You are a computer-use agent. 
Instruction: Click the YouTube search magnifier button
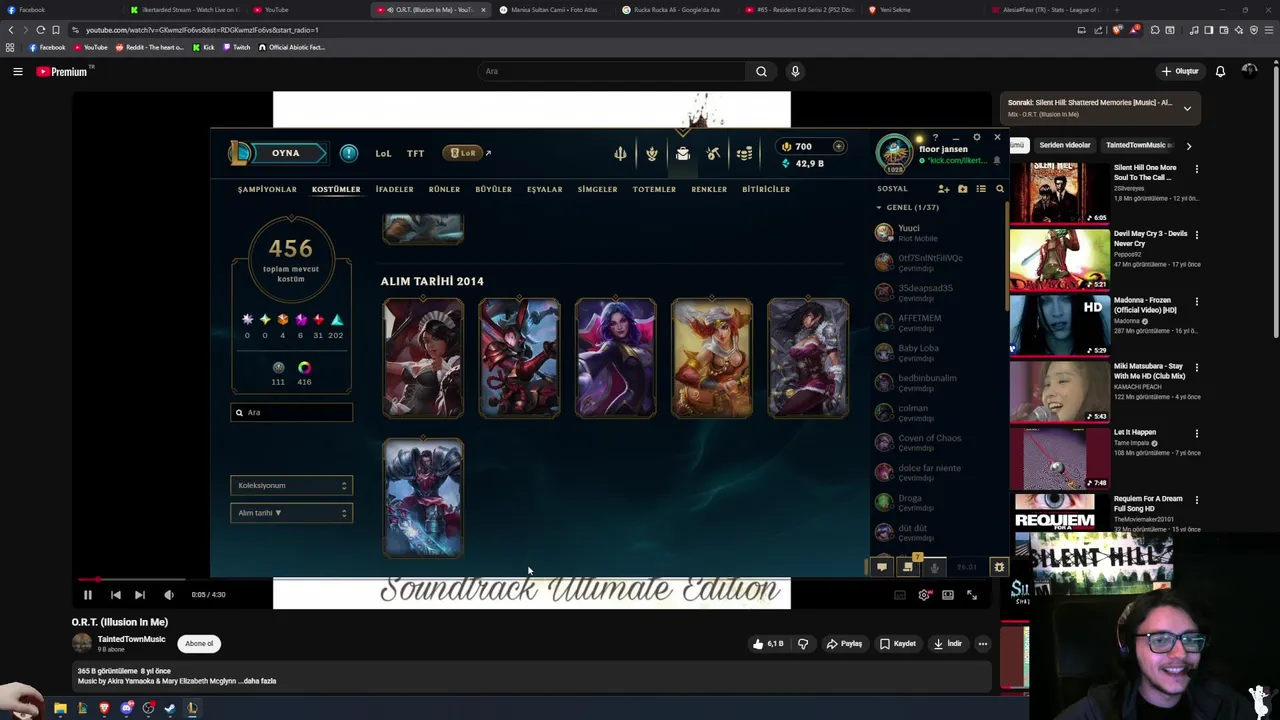pyautogui.click(x=761, y=71)
